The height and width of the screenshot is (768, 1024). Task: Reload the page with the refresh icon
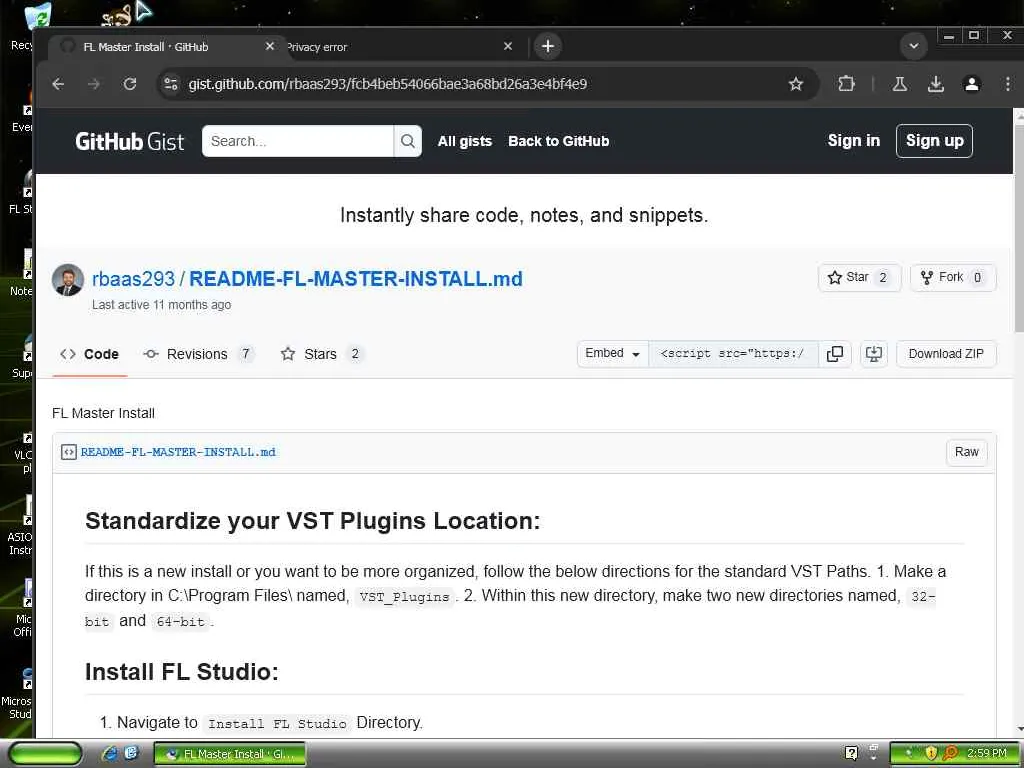click(x=130, y=84)
